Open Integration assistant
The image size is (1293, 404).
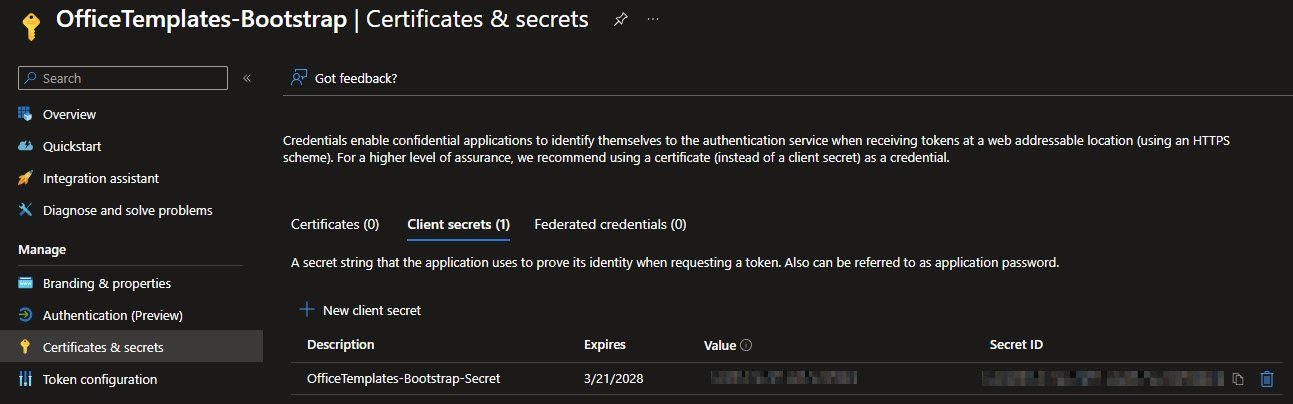click(100, 178)
